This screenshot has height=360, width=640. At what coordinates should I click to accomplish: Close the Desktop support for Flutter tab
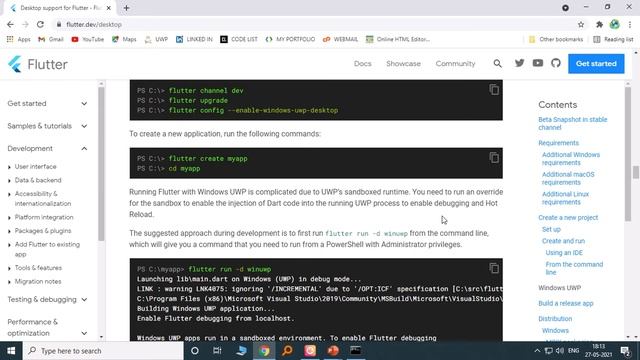[109, 8]
